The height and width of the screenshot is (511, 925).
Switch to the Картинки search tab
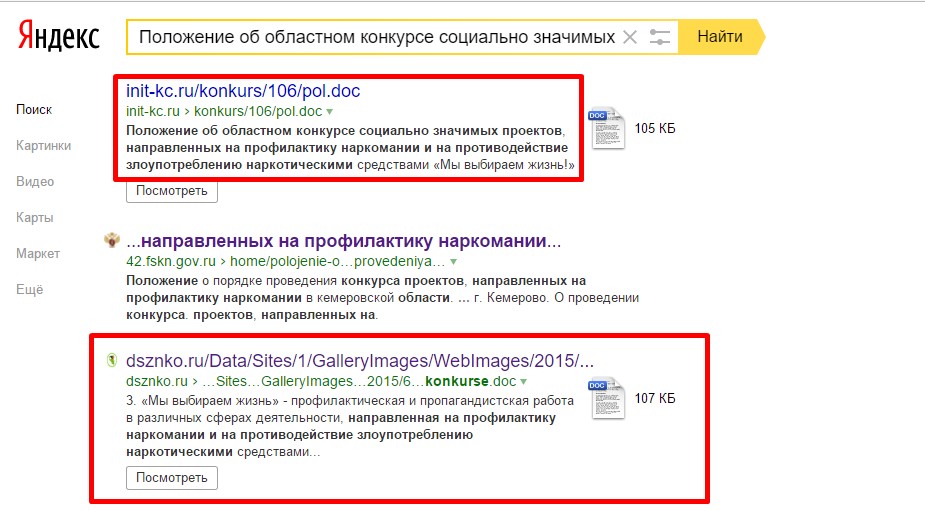pos(44,146)
